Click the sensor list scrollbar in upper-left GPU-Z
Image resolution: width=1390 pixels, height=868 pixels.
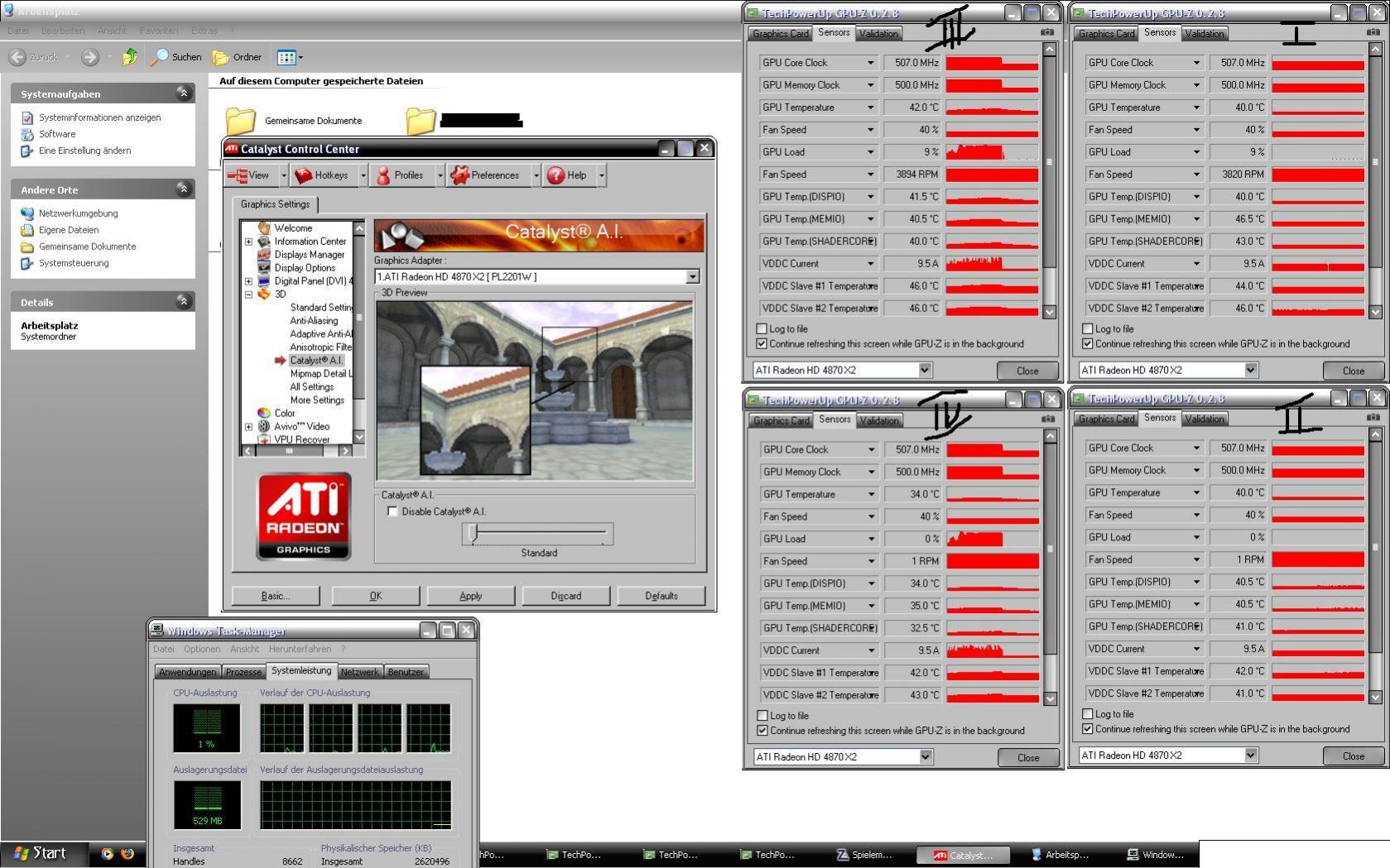pos(1050,180)
